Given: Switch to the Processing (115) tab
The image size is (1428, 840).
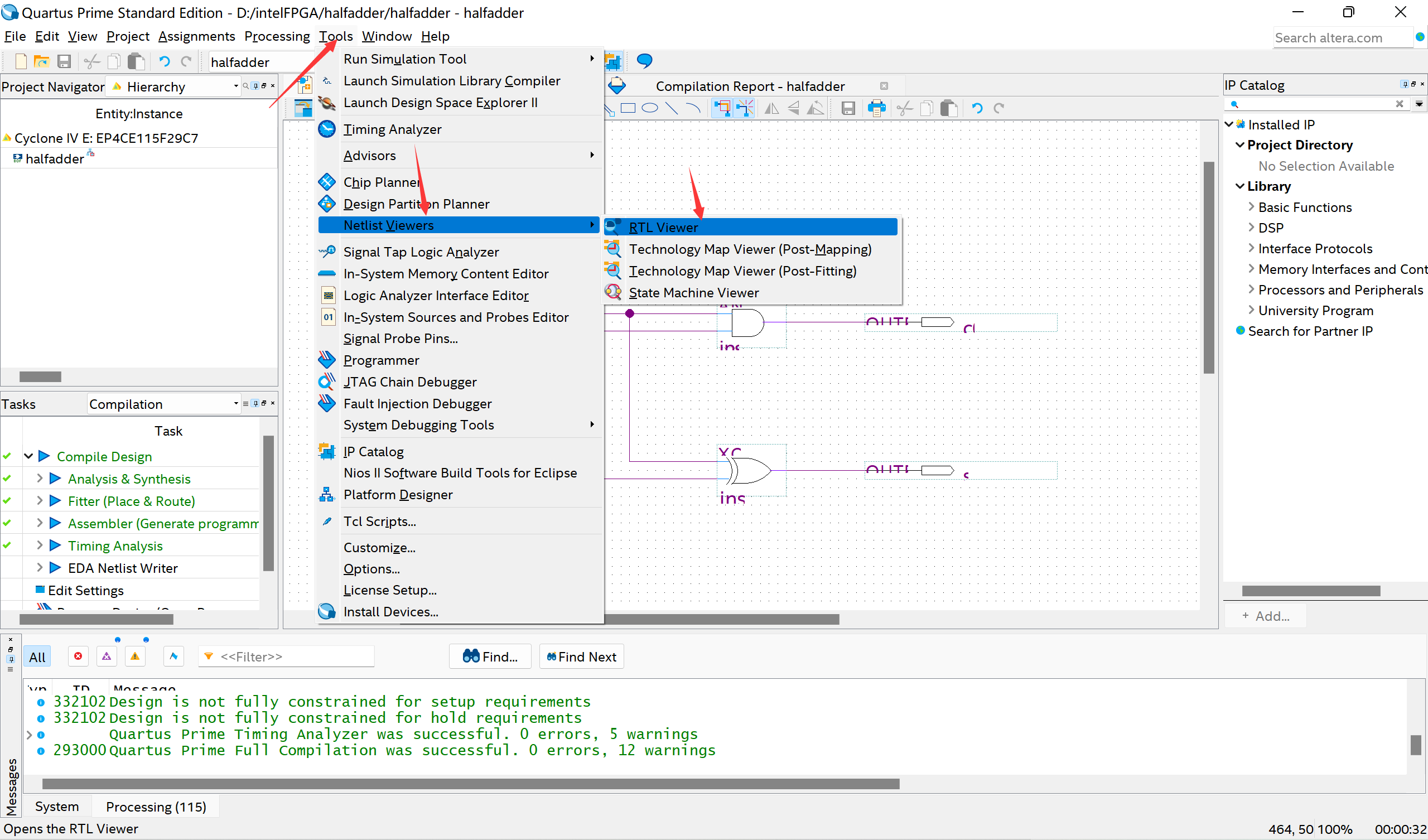Looking at the screenshot, I should pyautogui.click(x=156, y=807).
